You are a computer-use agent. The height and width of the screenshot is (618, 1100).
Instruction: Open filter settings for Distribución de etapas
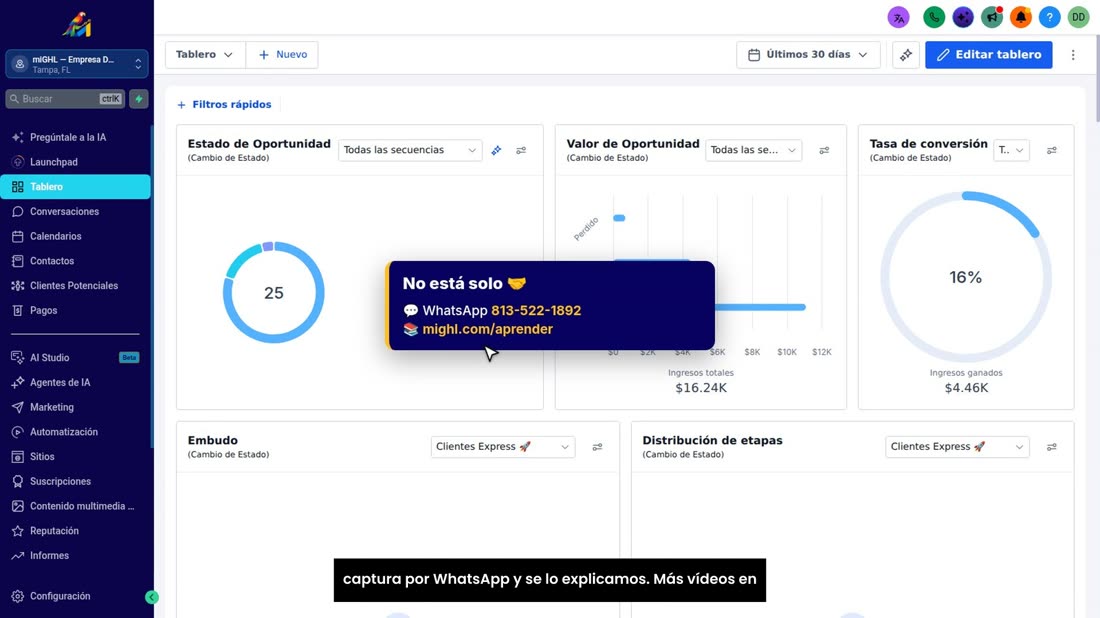(1052, 447)
